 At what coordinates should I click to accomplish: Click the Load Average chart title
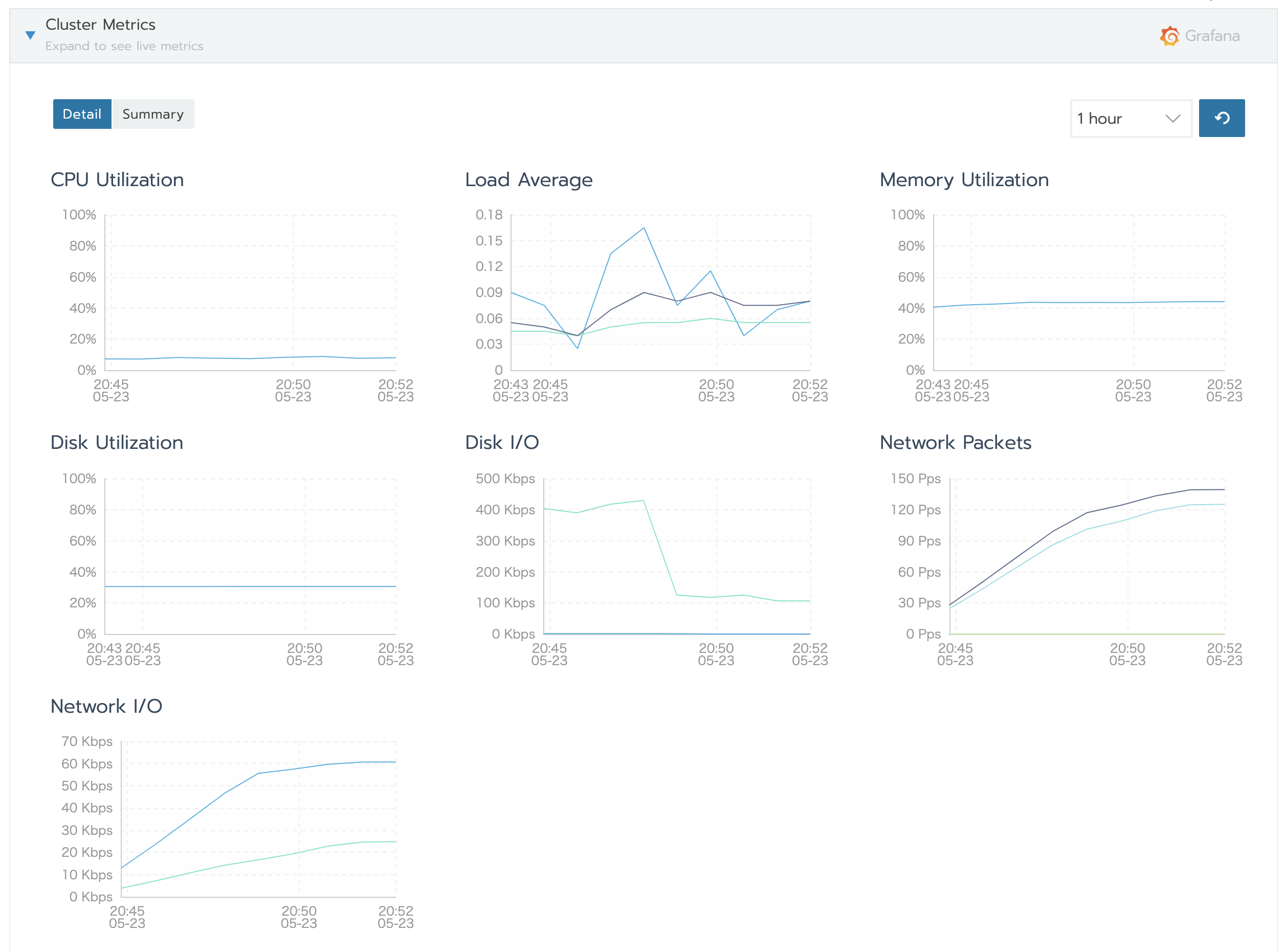528,180
